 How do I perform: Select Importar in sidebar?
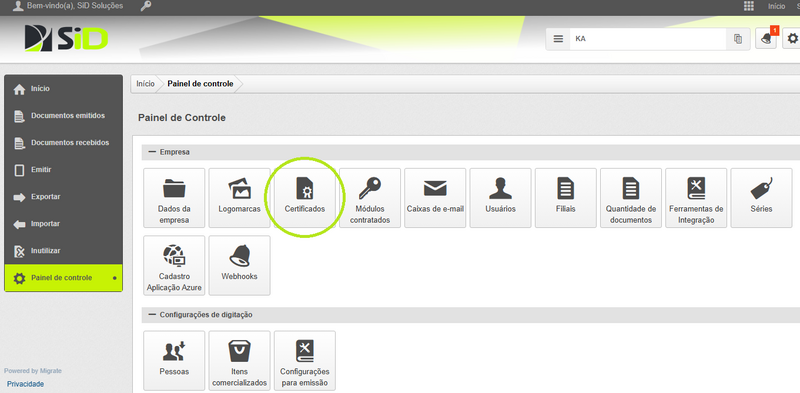(63, 224)
